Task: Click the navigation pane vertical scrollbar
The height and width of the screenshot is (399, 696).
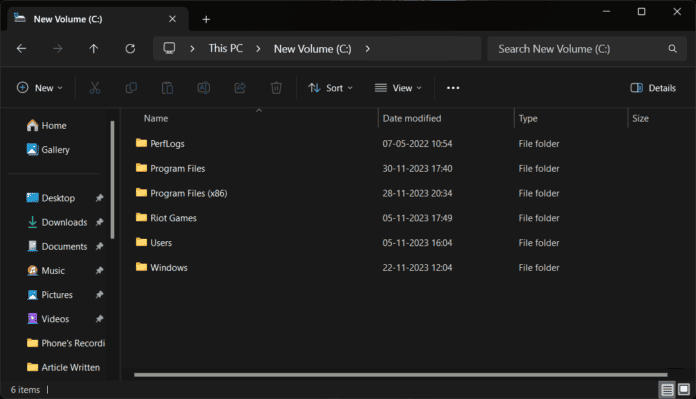Action: 112,180
